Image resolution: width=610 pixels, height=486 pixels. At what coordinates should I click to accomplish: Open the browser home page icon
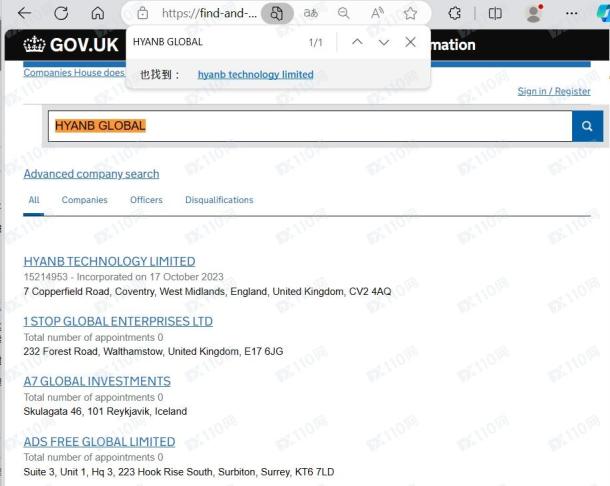(x=98, y=13)
